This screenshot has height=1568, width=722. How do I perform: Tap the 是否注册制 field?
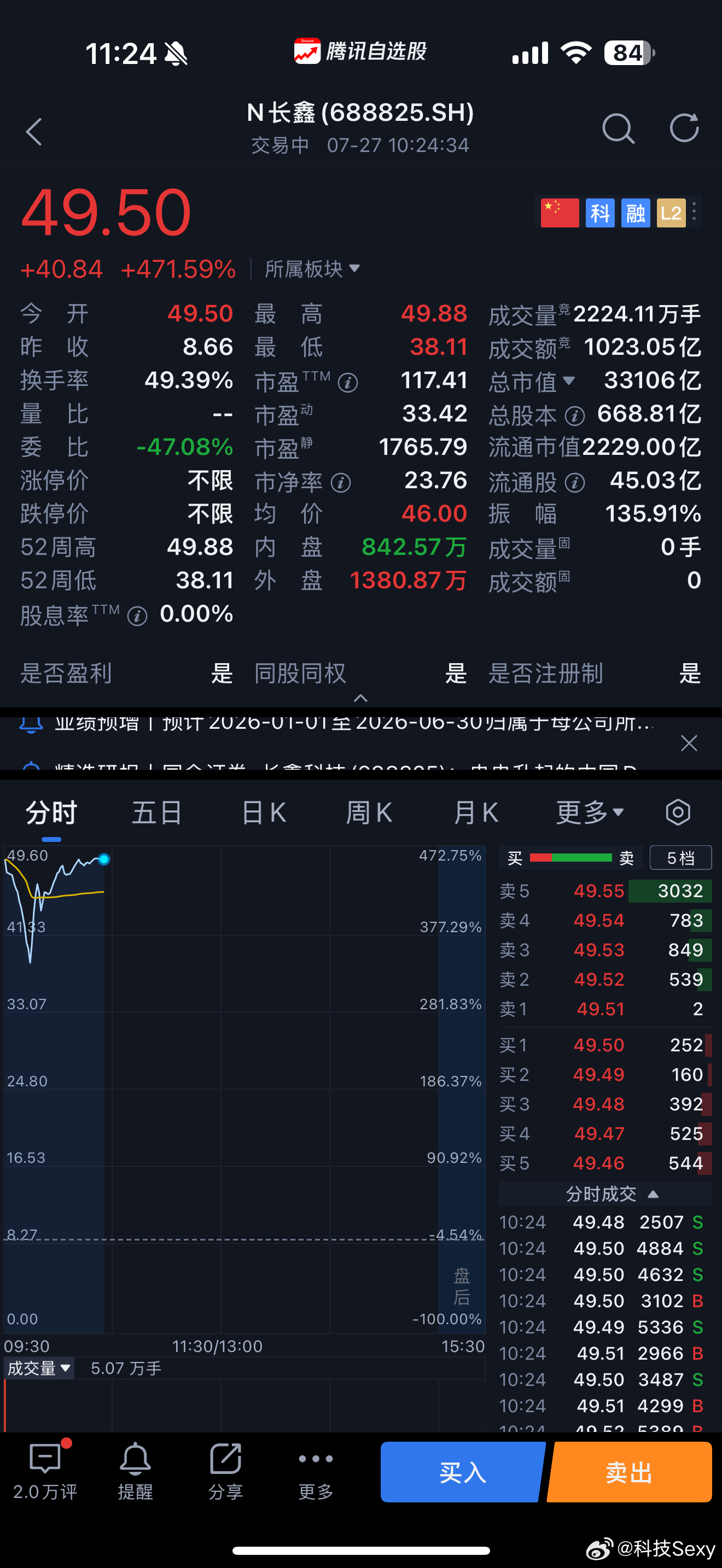click(x=595, y=673)
